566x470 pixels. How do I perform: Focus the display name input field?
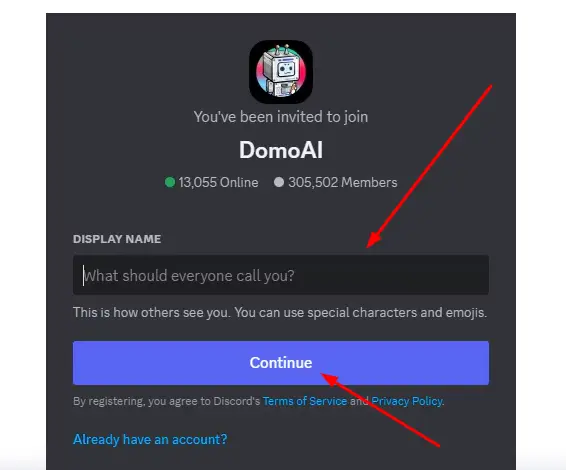pyautogui.click(x=281, y=275)
